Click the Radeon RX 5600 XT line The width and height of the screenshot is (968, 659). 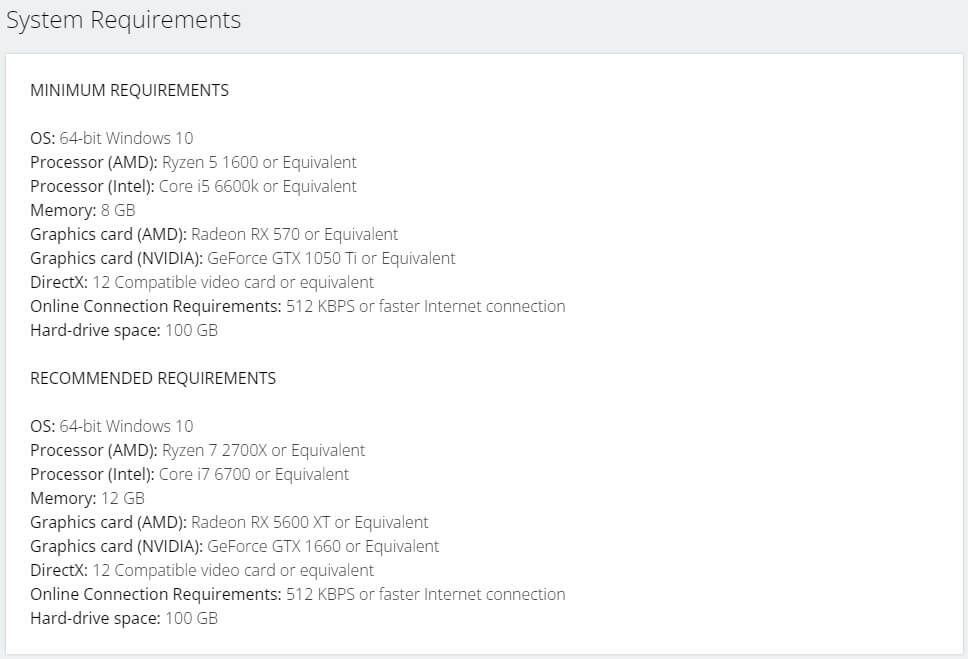coord(229,522)
